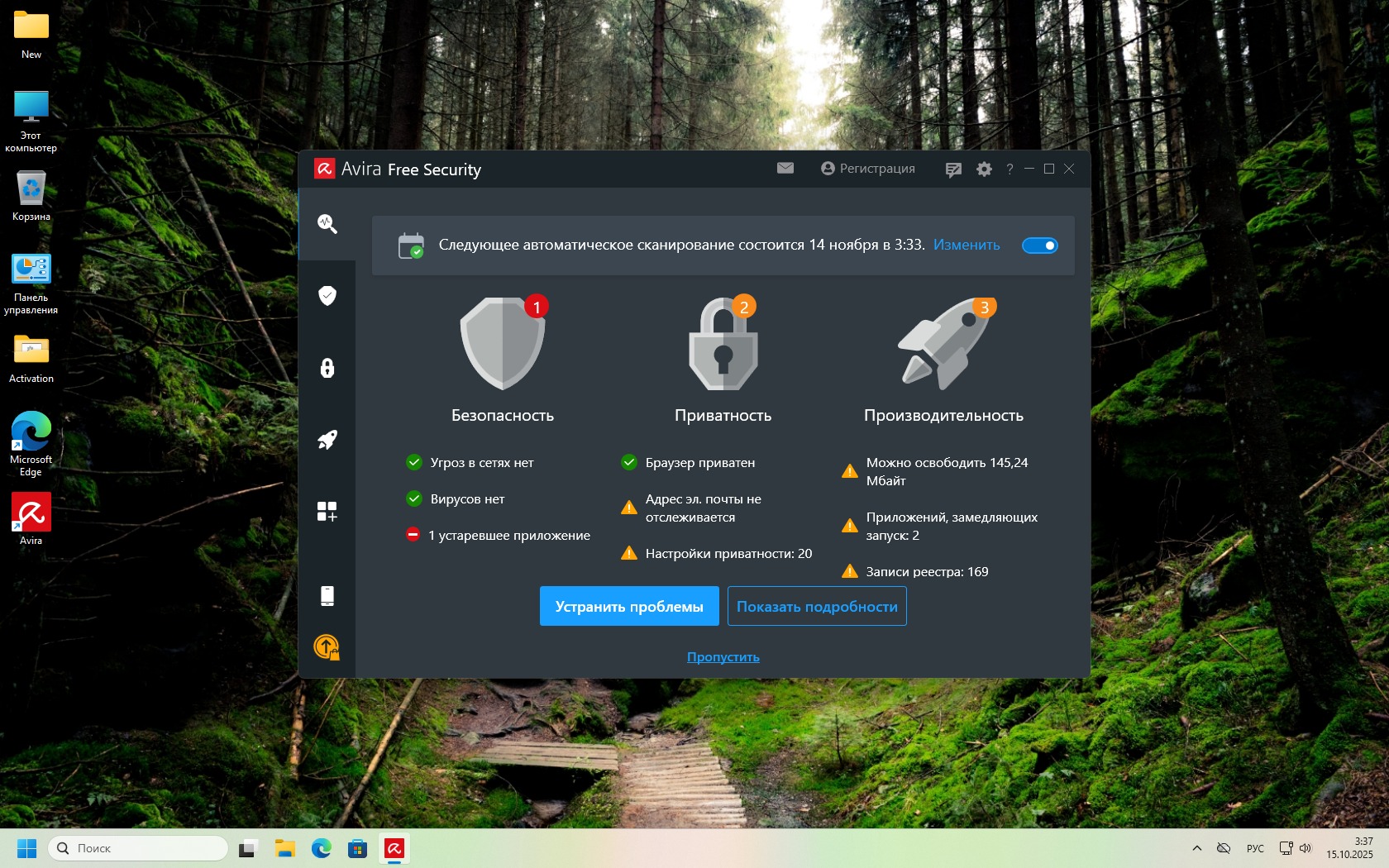Click the crossed-out cloud tray icon
The width and height of the screenshot is (1389, 868).
[x=1224, y=848]
